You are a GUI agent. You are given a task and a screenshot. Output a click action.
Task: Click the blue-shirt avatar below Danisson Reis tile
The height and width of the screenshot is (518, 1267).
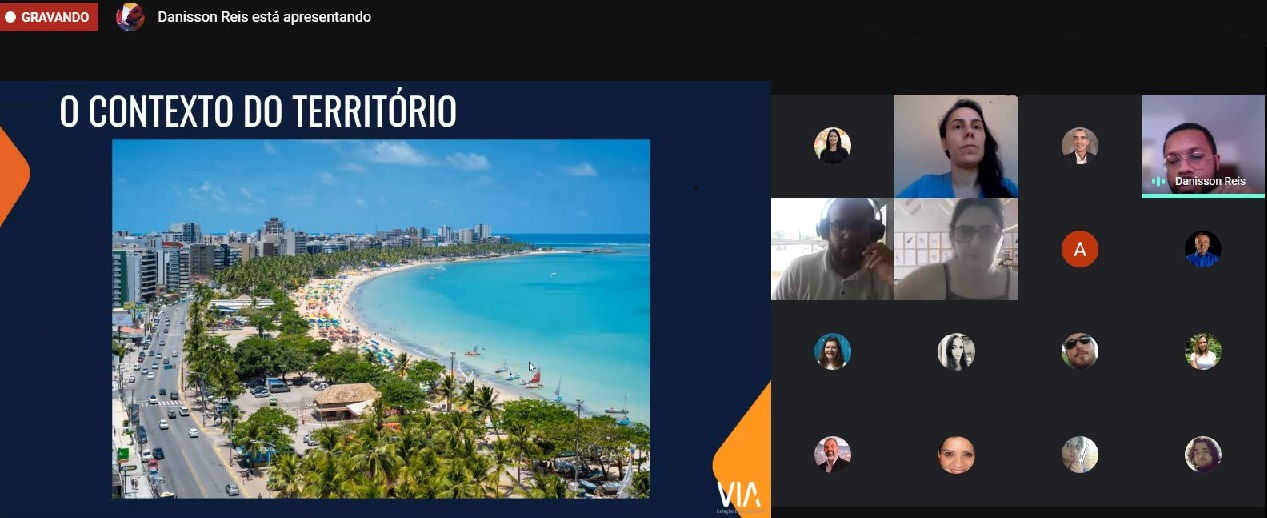click(1203, 249)
